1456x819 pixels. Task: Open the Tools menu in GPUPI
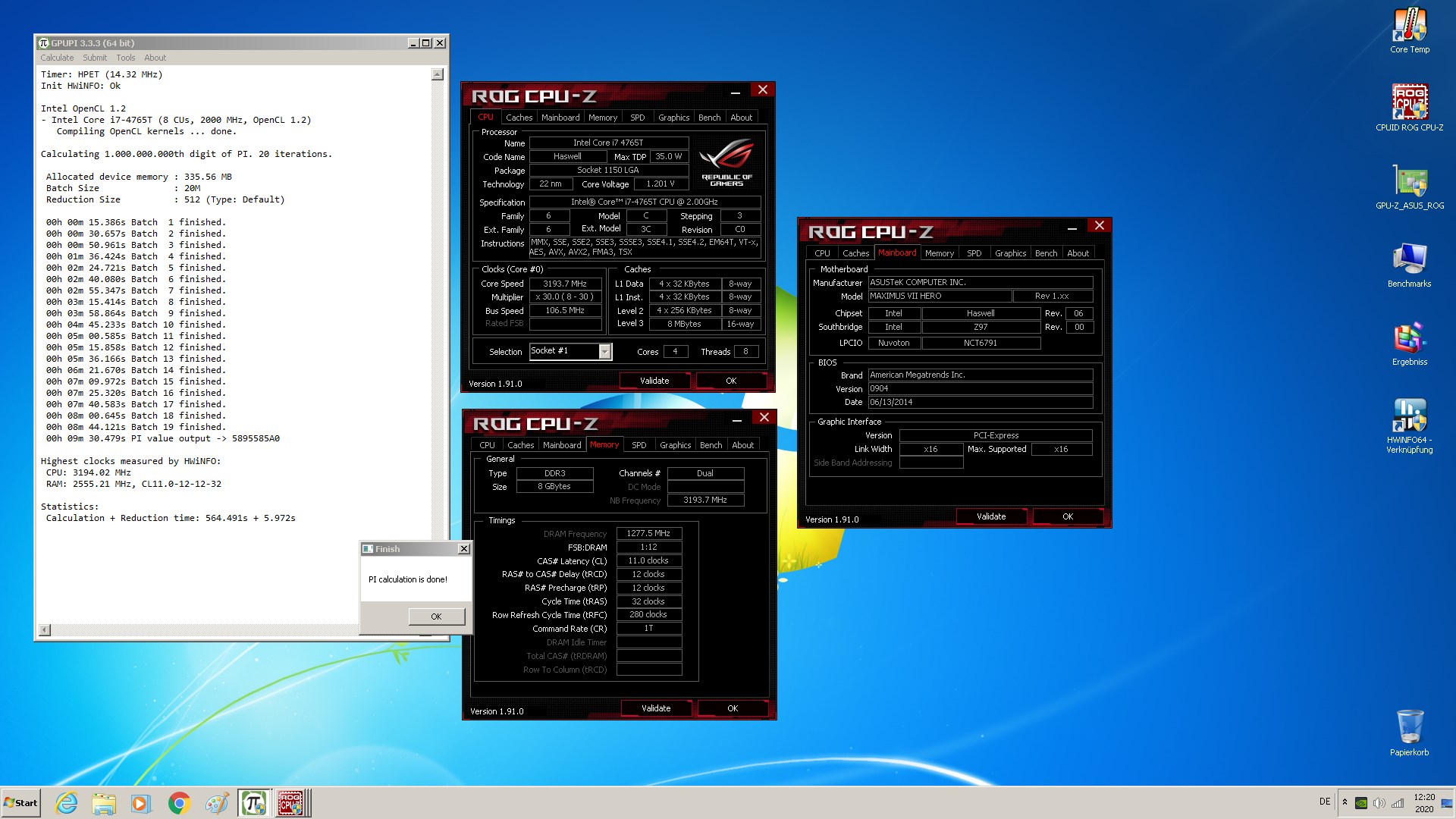tap(126, 58)
